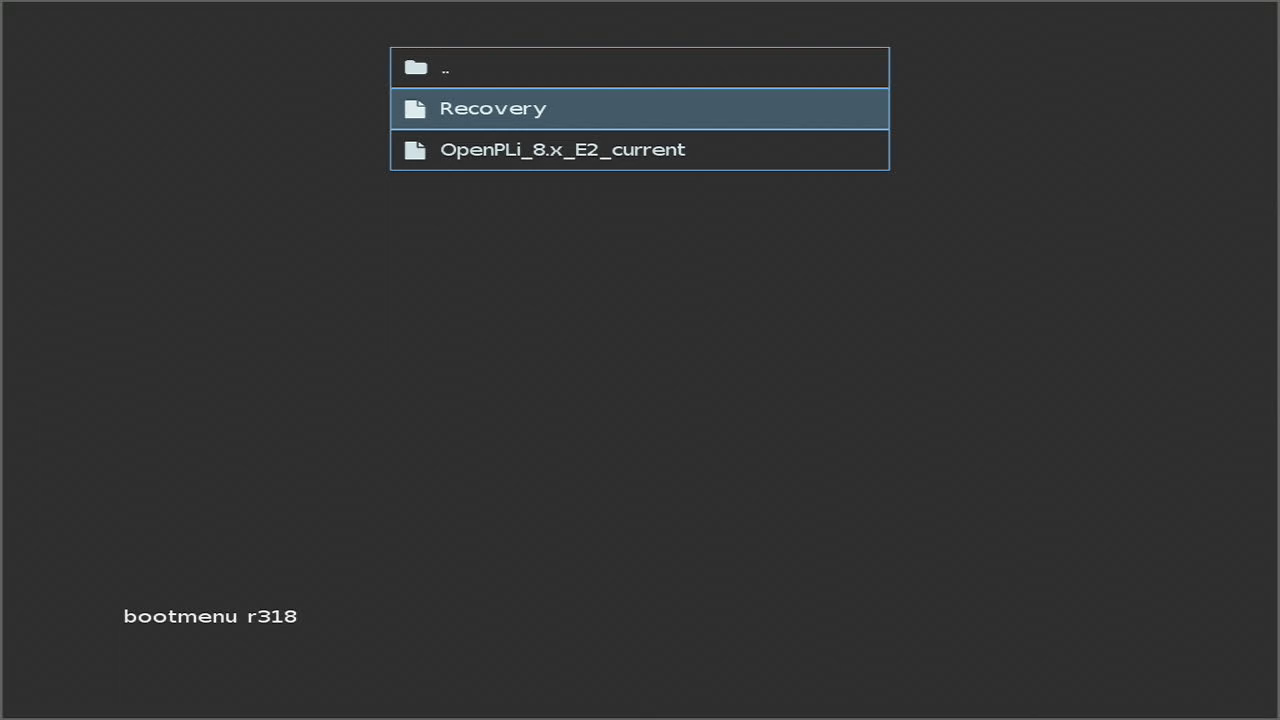Click empty space in the highlighted Recovery row

click(x=720, y=109)
